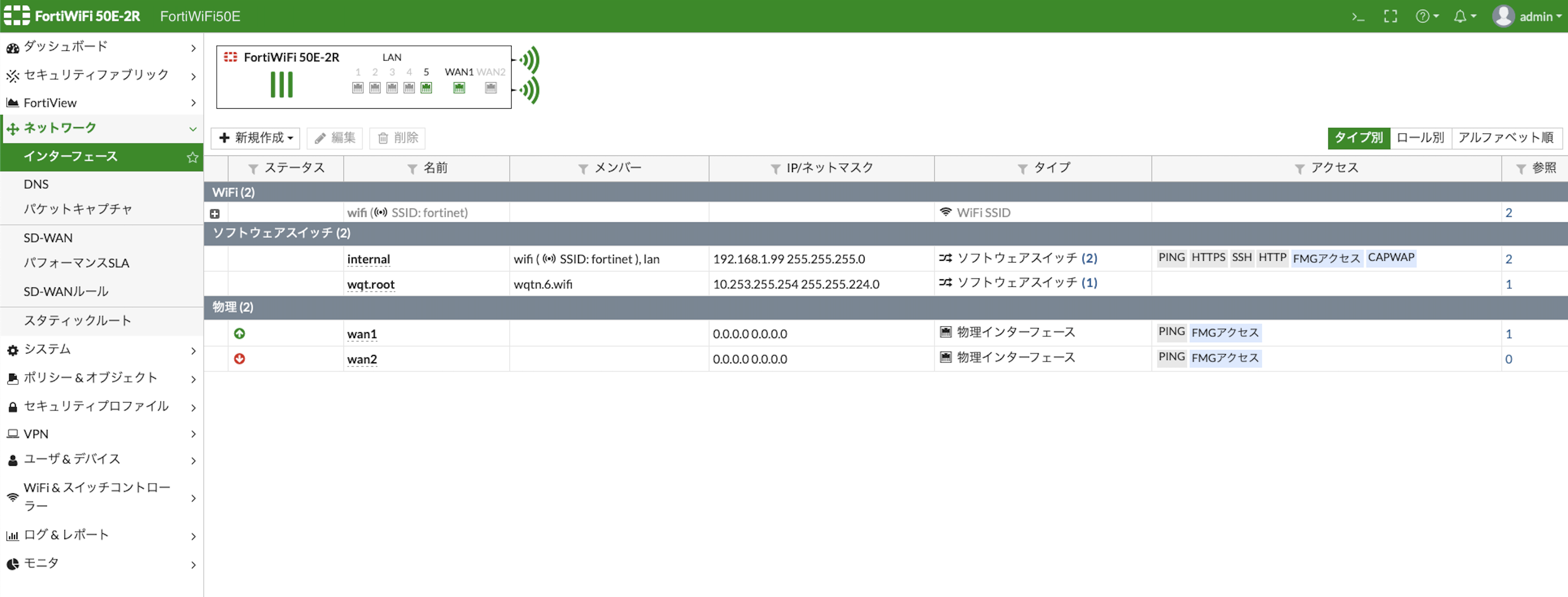Open the notifications bell
Image resolution: width=1568 pixels, height=597 pixels.
pos(1462,16)
